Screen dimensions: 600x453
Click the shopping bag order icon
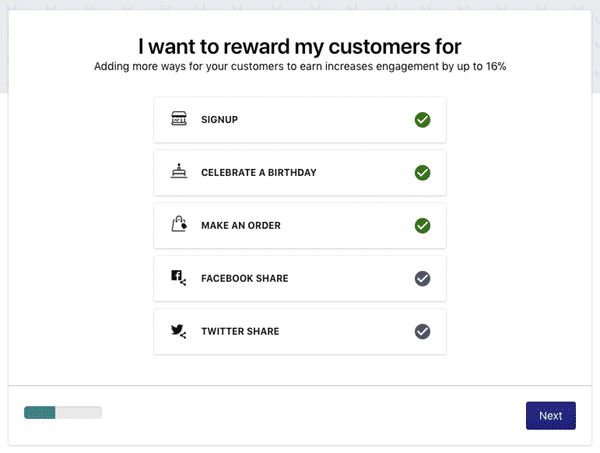pyautogui.click(x=179, y=225)
